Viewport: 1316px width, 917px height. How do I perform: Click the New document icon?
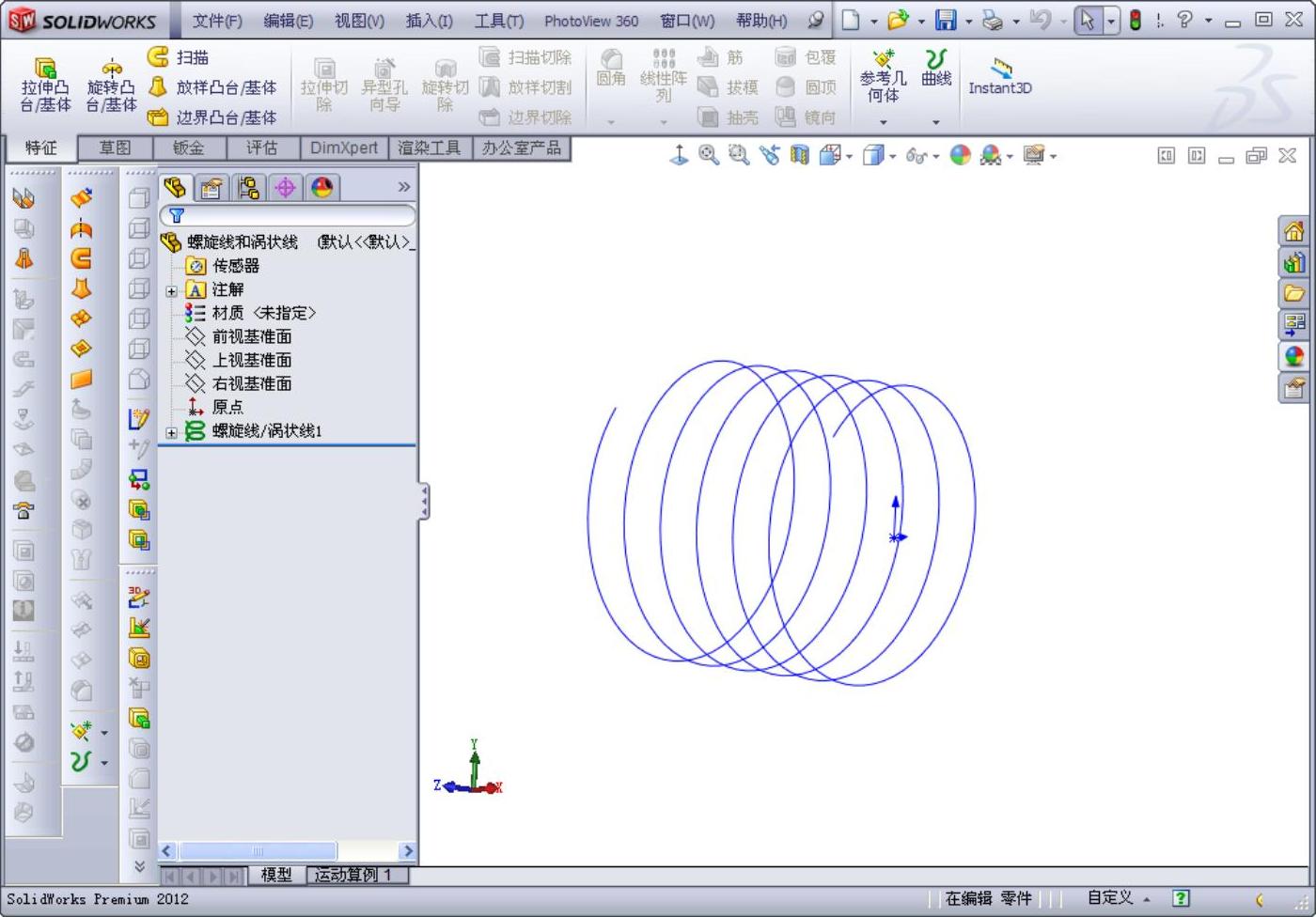pyautogui.click(x=851, y=20)
